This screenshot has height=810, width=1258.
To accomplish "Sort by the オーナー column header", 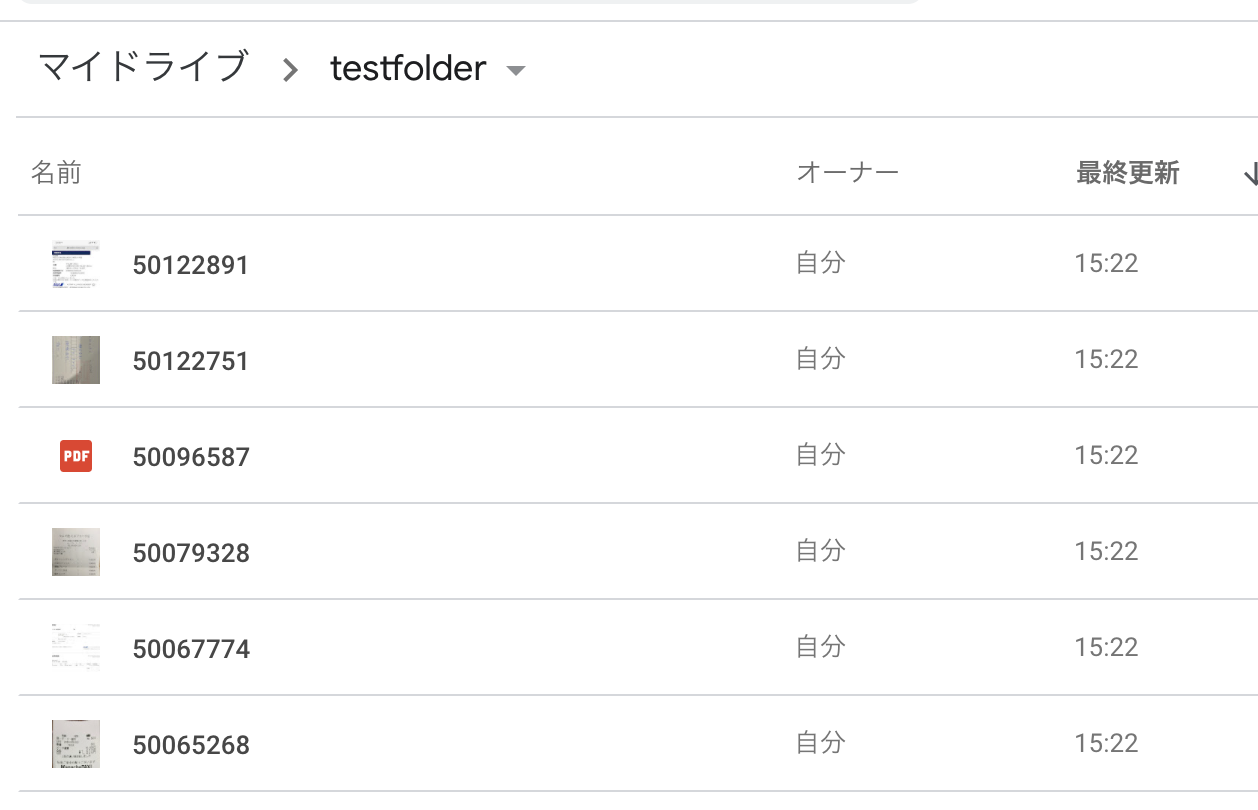I will [847, 173].
